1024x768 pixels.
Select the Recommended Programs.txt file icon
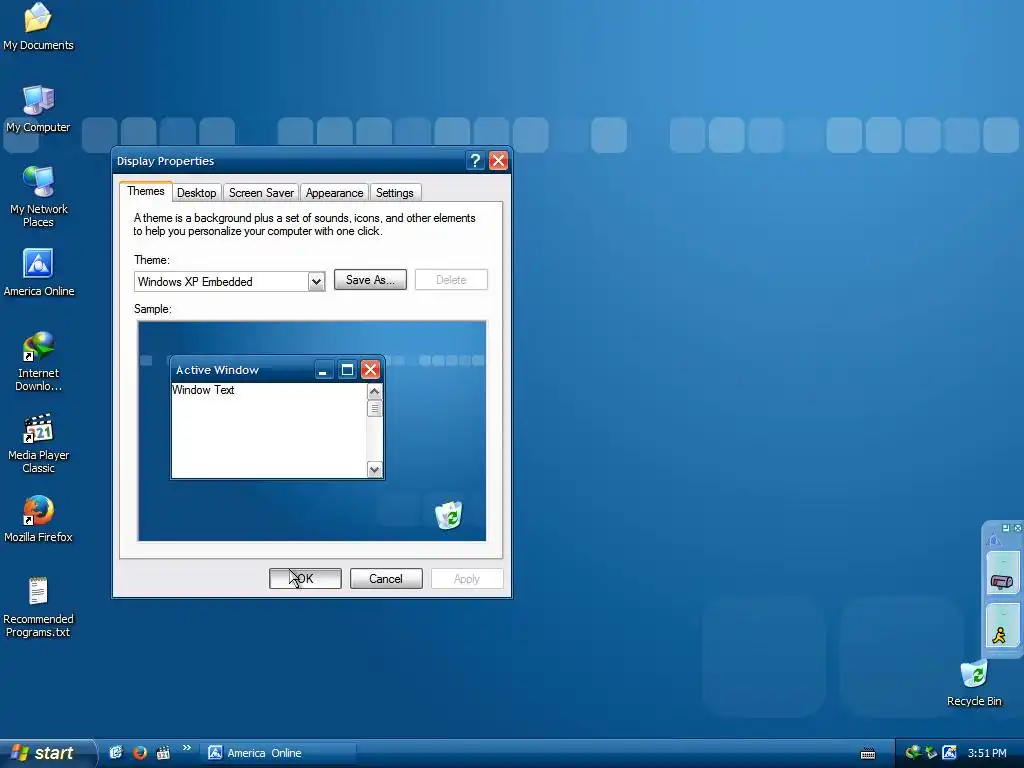click(x=38, y=607)
